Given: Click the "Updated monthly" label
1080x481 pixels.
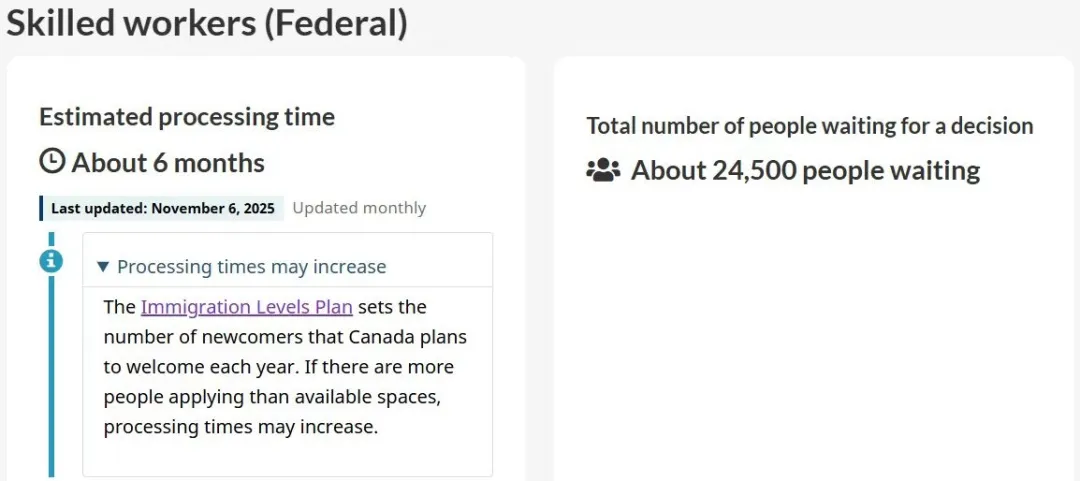Looking at the screenshot, I should point(359,208).
